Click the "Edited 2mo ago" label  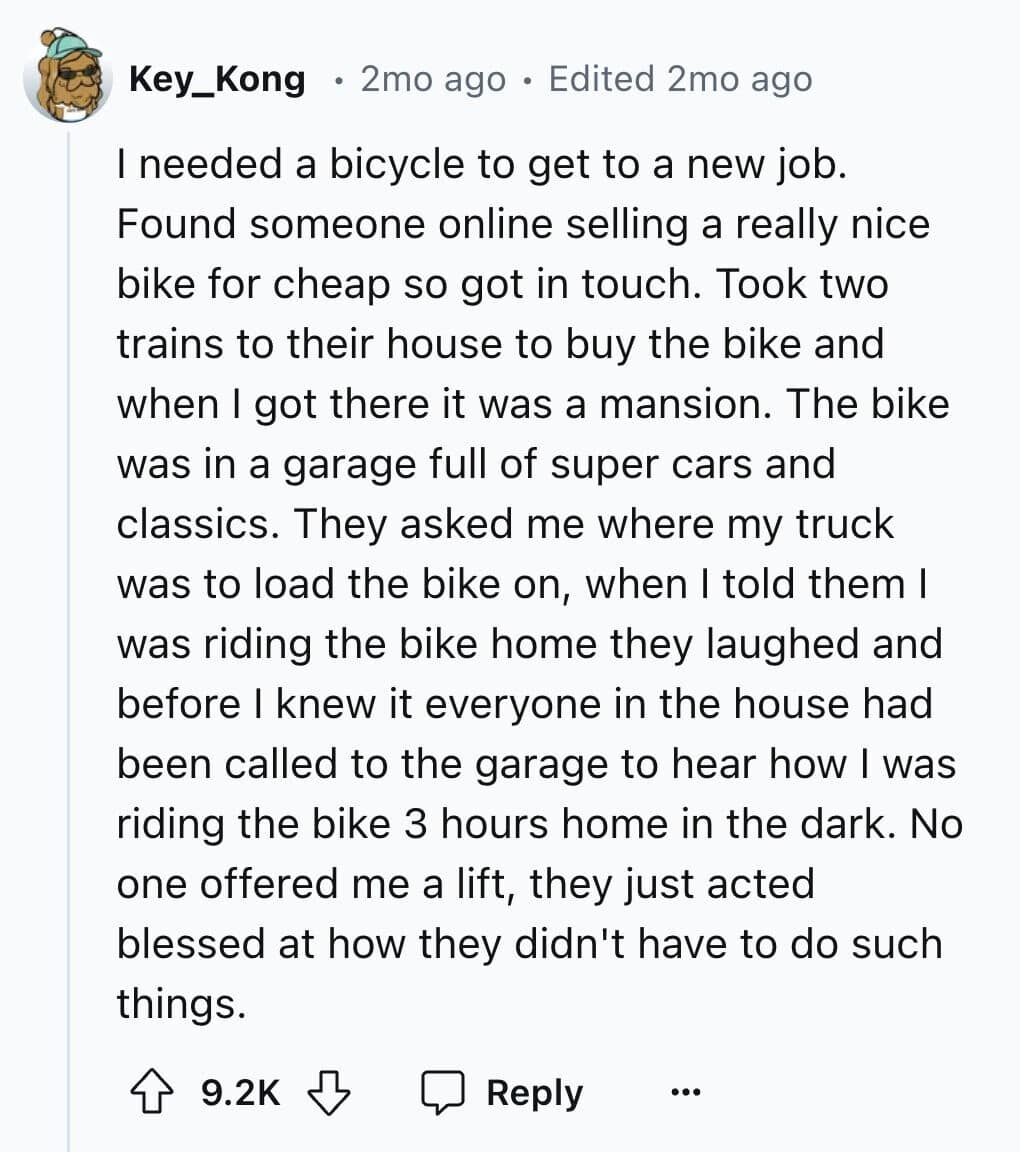click(680, 79)
